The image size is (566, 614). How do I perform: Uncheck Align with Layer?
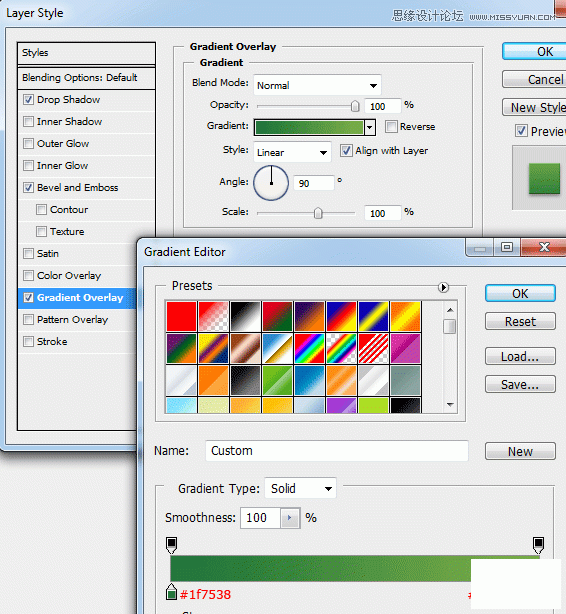tap(346, 150)
